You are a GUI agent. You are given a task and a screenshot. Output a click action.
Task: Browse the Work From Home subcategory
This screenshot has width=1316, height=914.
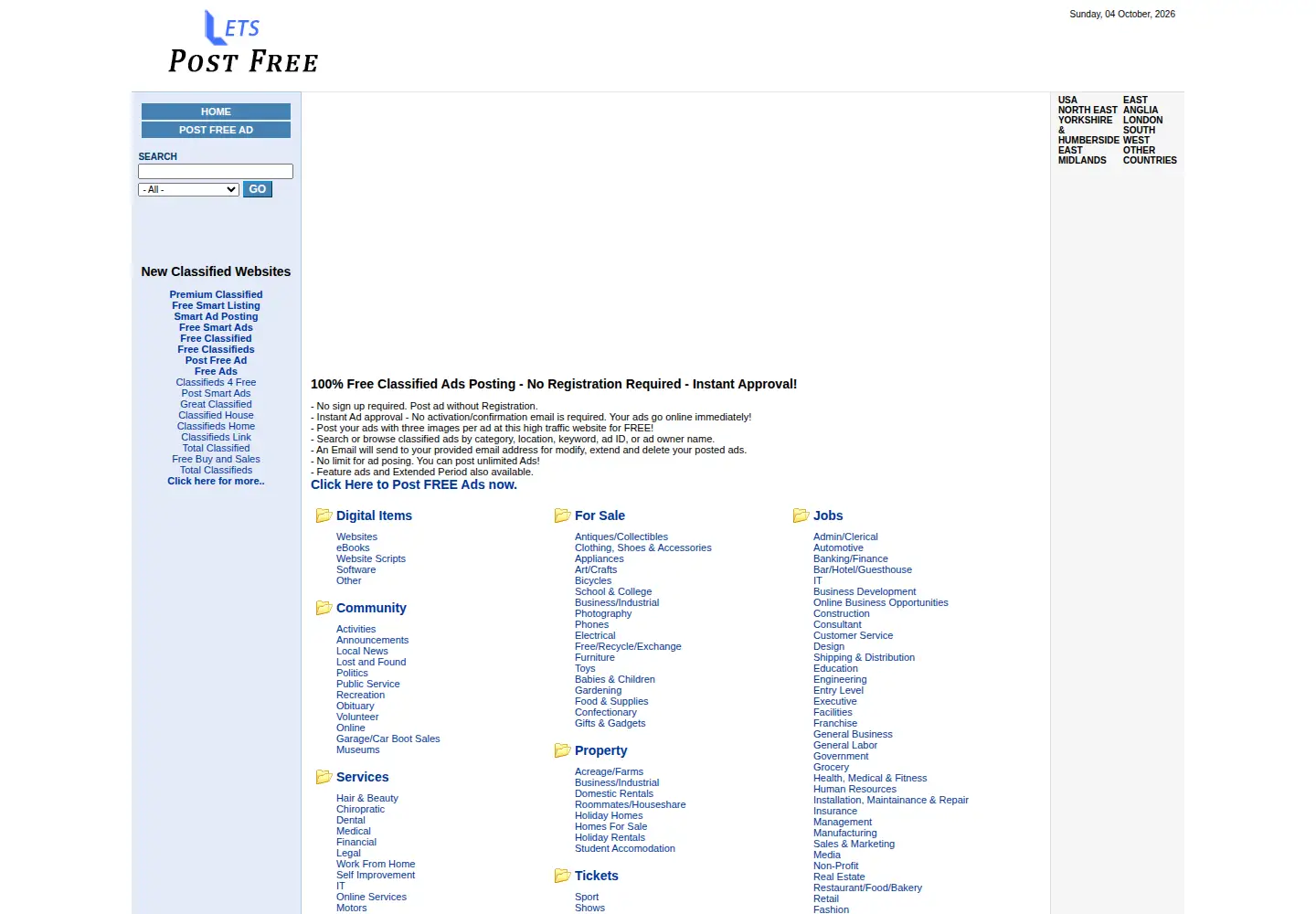[376, 864]
